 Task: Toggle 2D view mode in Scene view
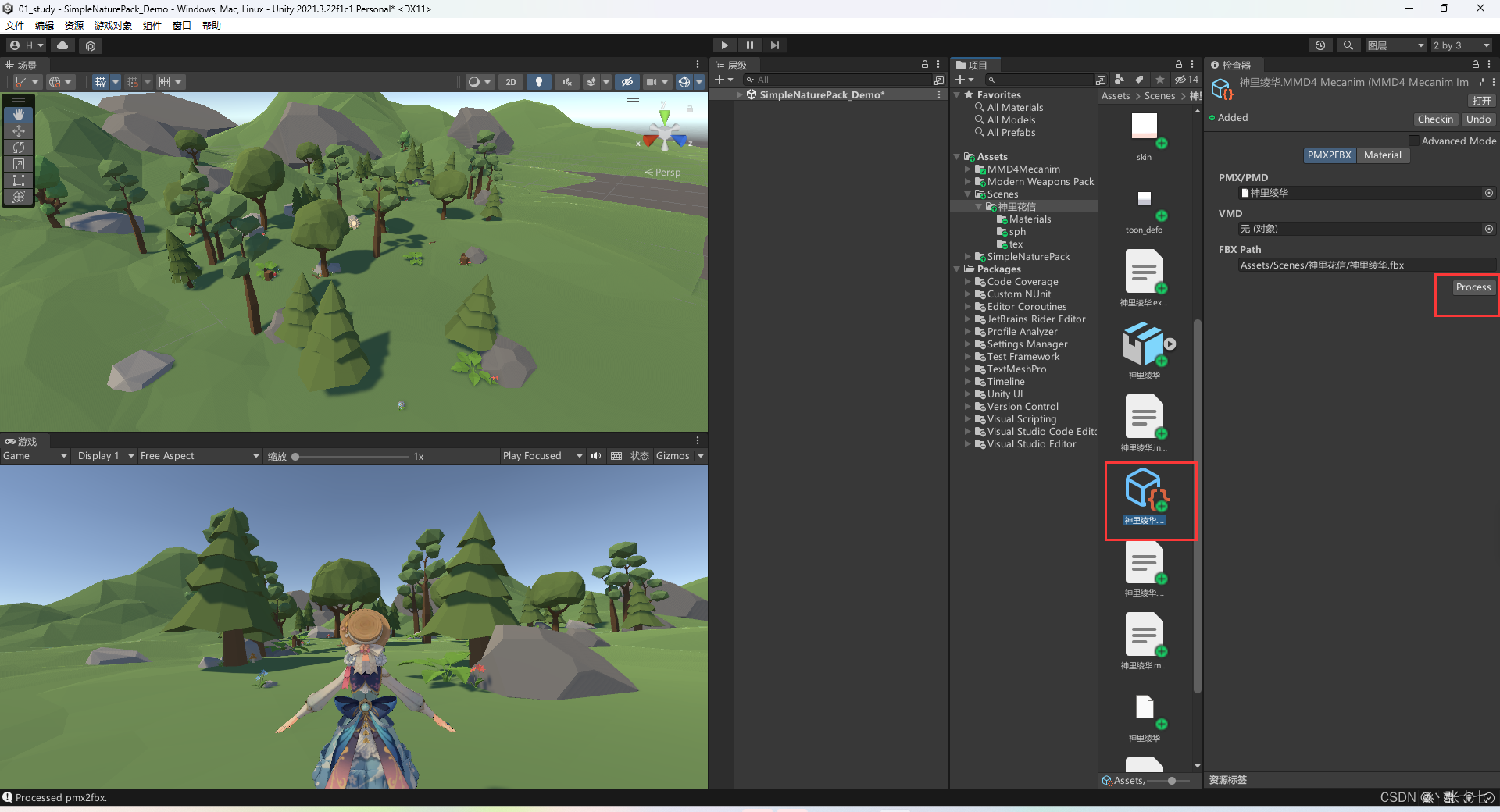point(510,82)
